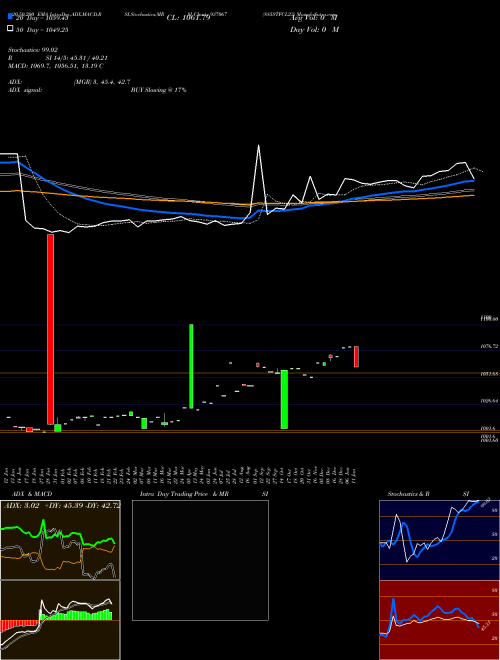Click the empty Intra Day Trading Price panel

(200, 560)
